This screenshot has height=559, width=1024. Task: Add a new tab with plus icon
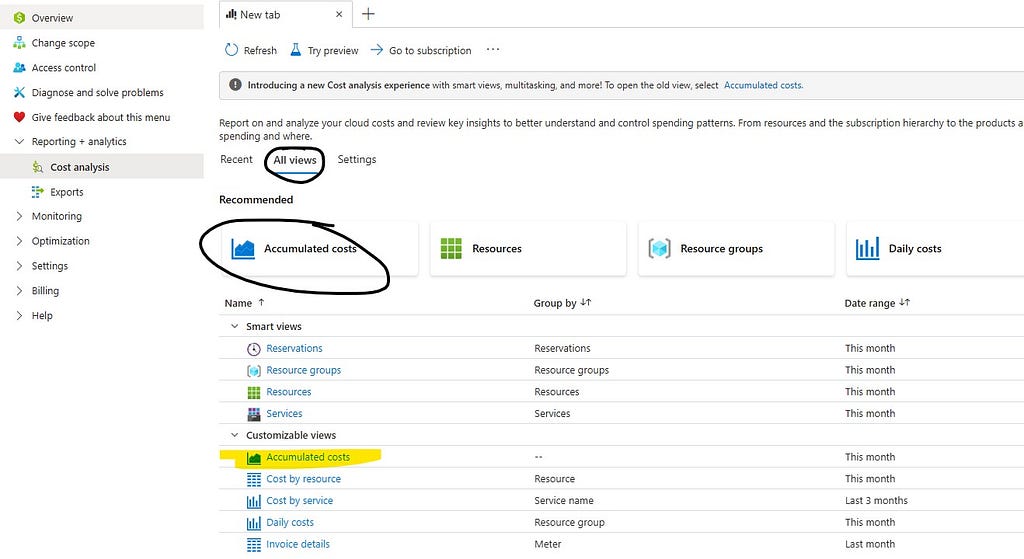368,14
